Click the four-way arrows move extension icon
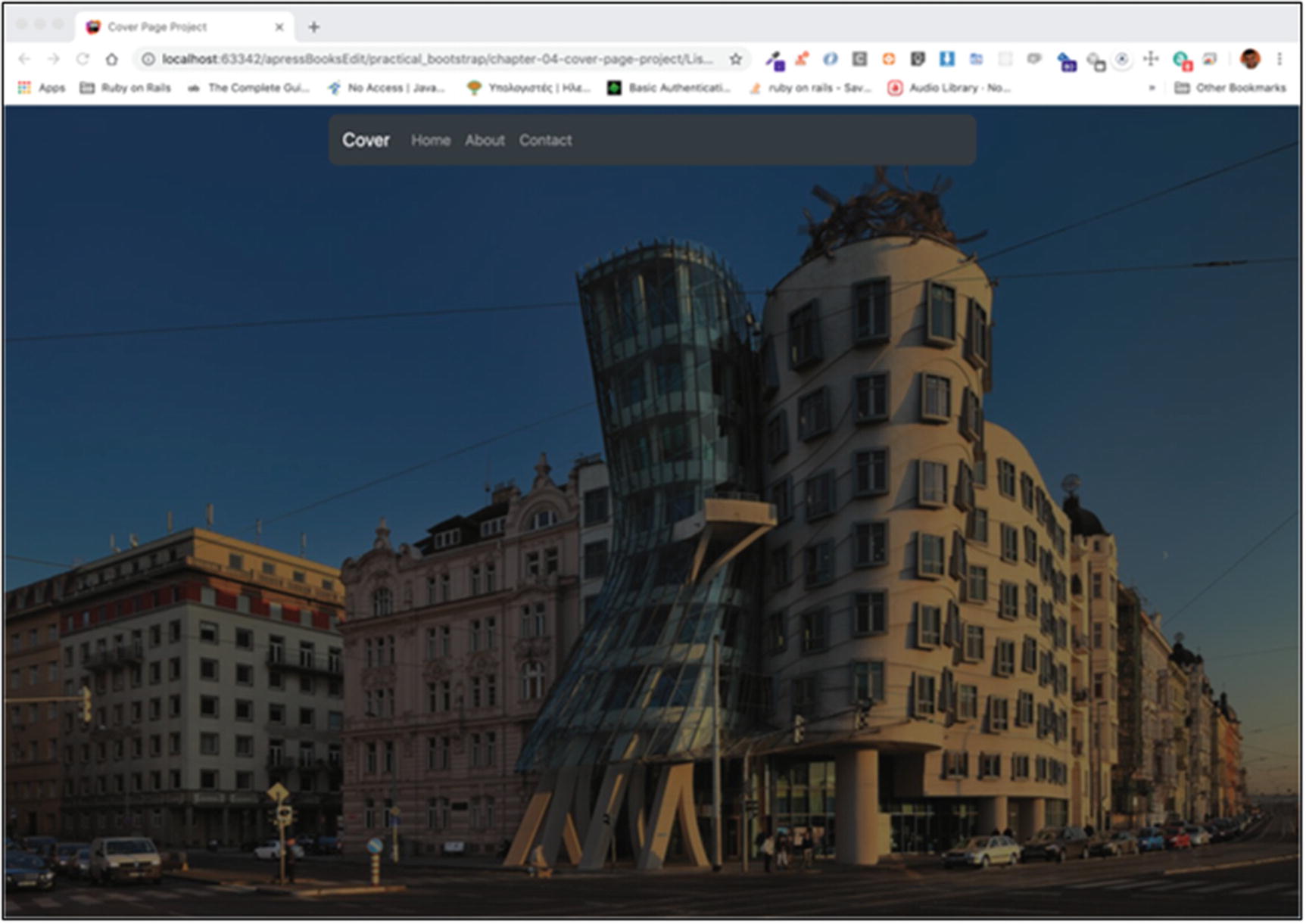This screenshot has width=1306, height=924. coord(1150,59)
